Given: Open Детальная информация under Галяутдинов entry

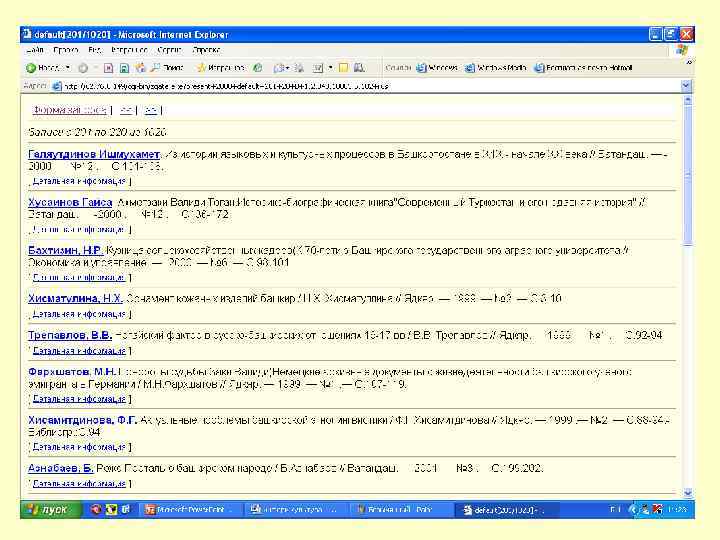Looking at the screenshot, I should coord(79,181).
